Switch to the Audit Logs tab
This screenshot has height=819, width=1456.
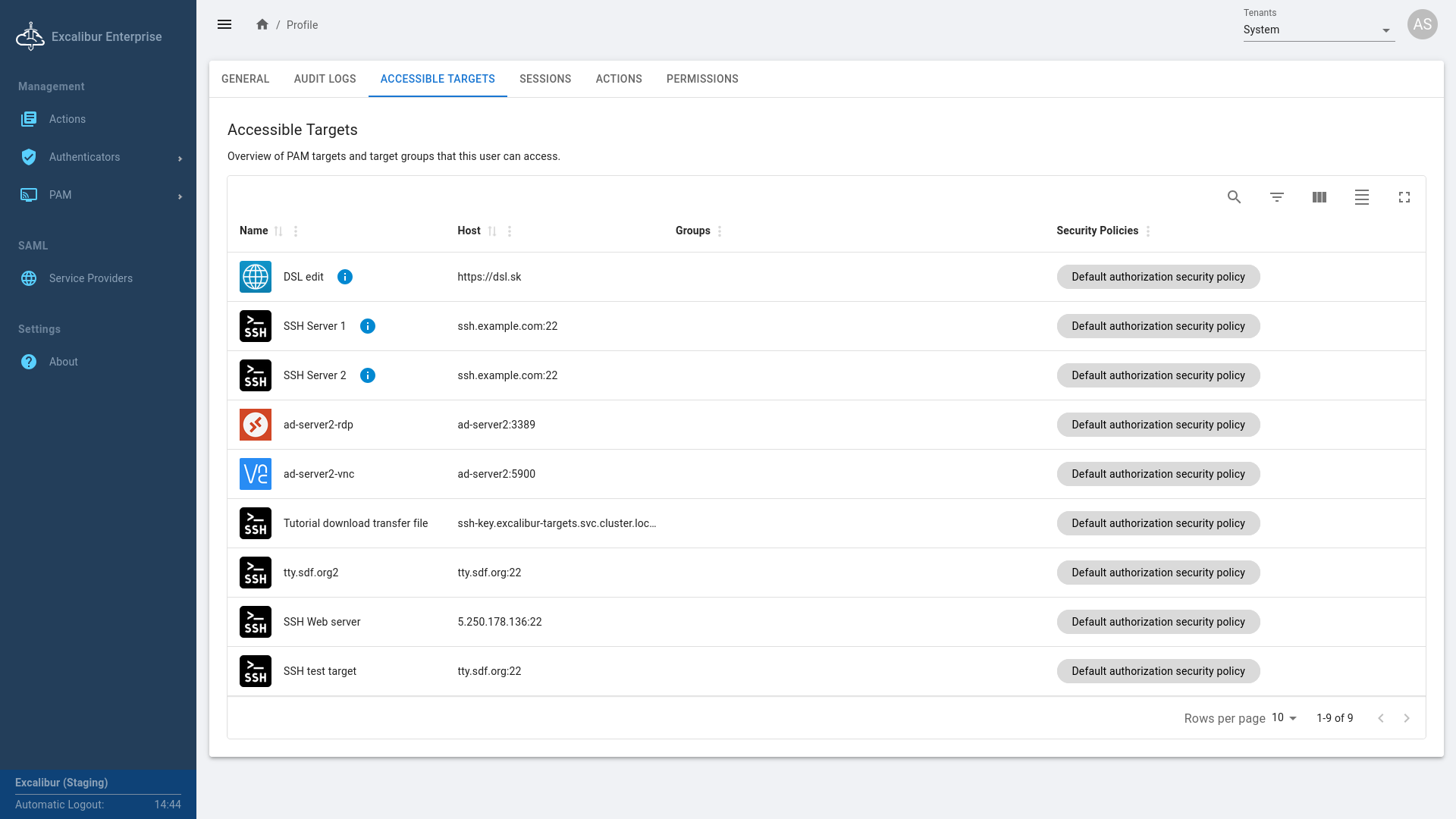[325, 79]
